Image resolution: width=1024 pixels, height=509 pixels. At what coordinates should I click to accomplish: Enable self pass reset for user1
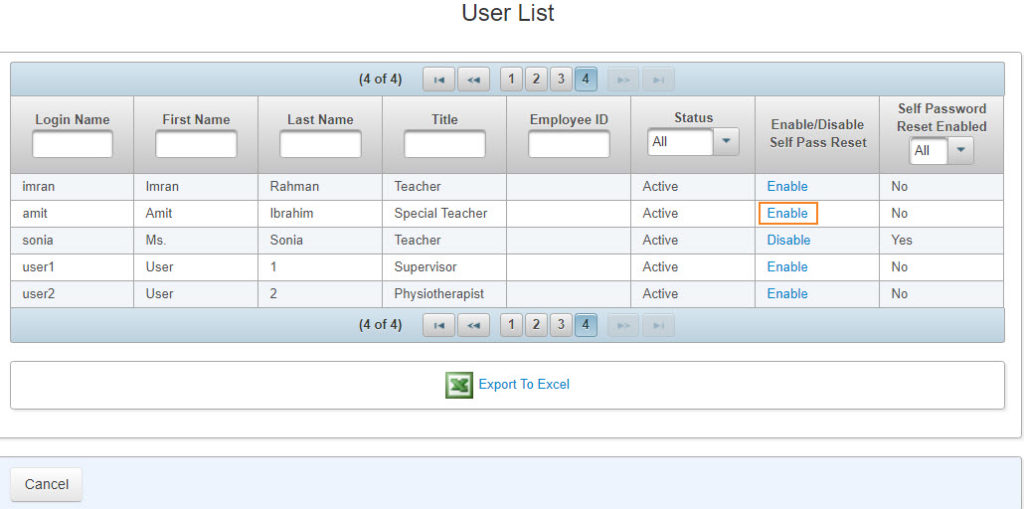(x=787, y=267)
